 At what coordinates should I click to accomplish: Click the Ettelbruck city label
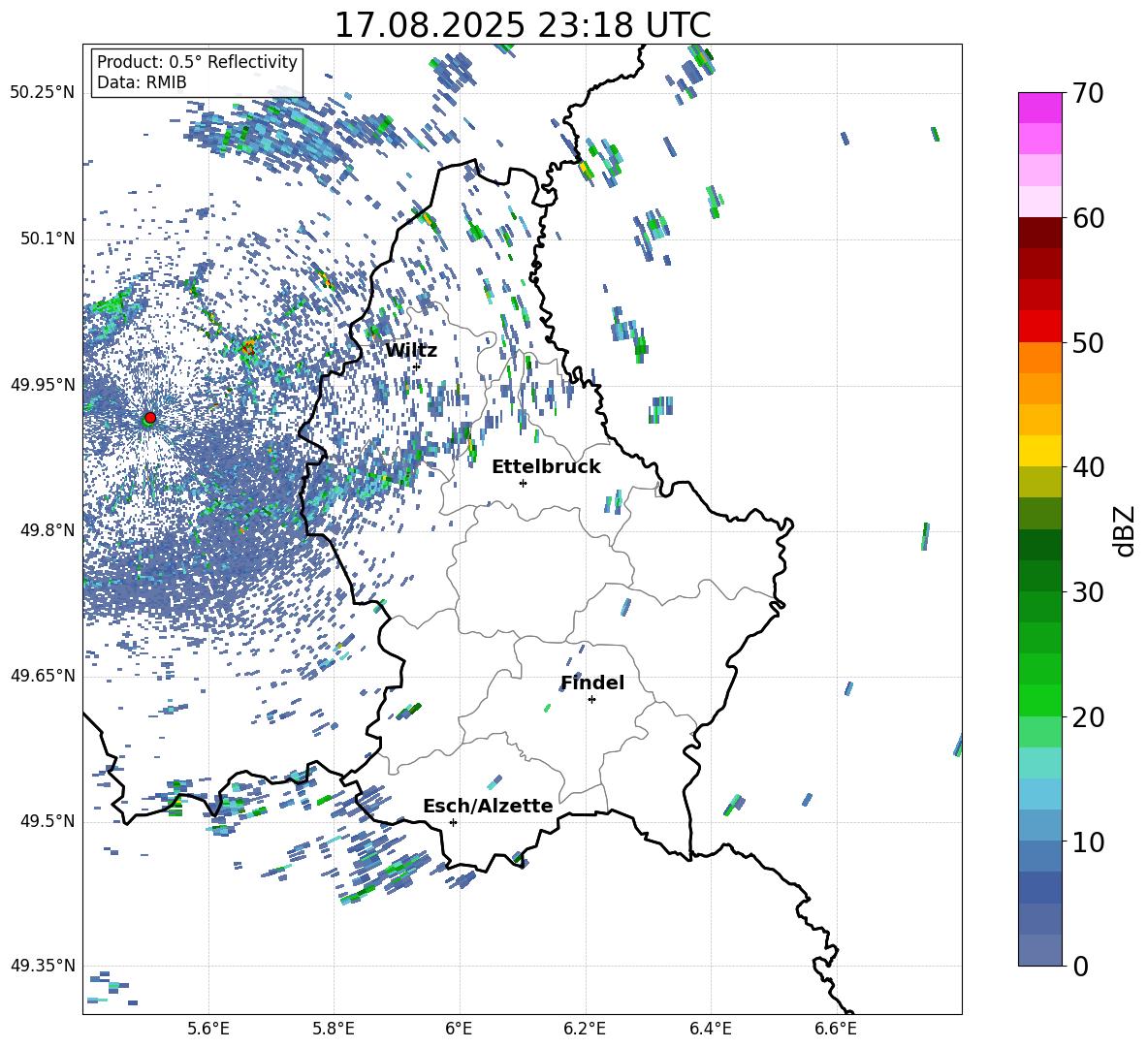[x=546, y=467]
